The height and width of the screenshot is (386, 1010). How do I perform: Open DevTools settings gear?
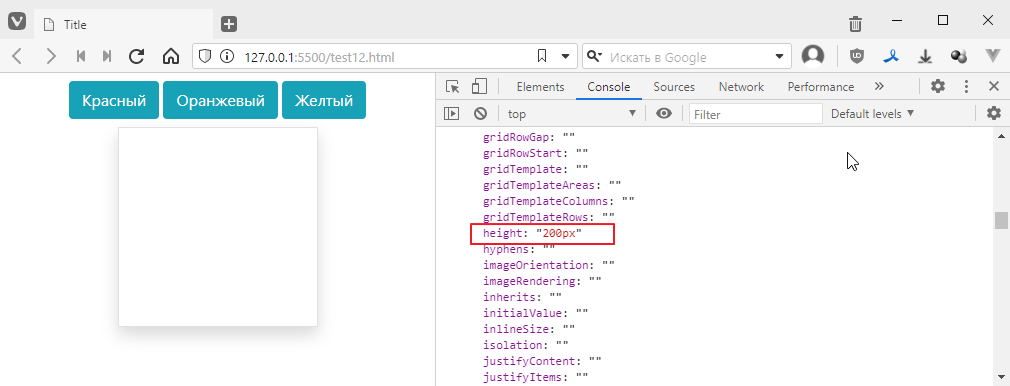[938, 86]
